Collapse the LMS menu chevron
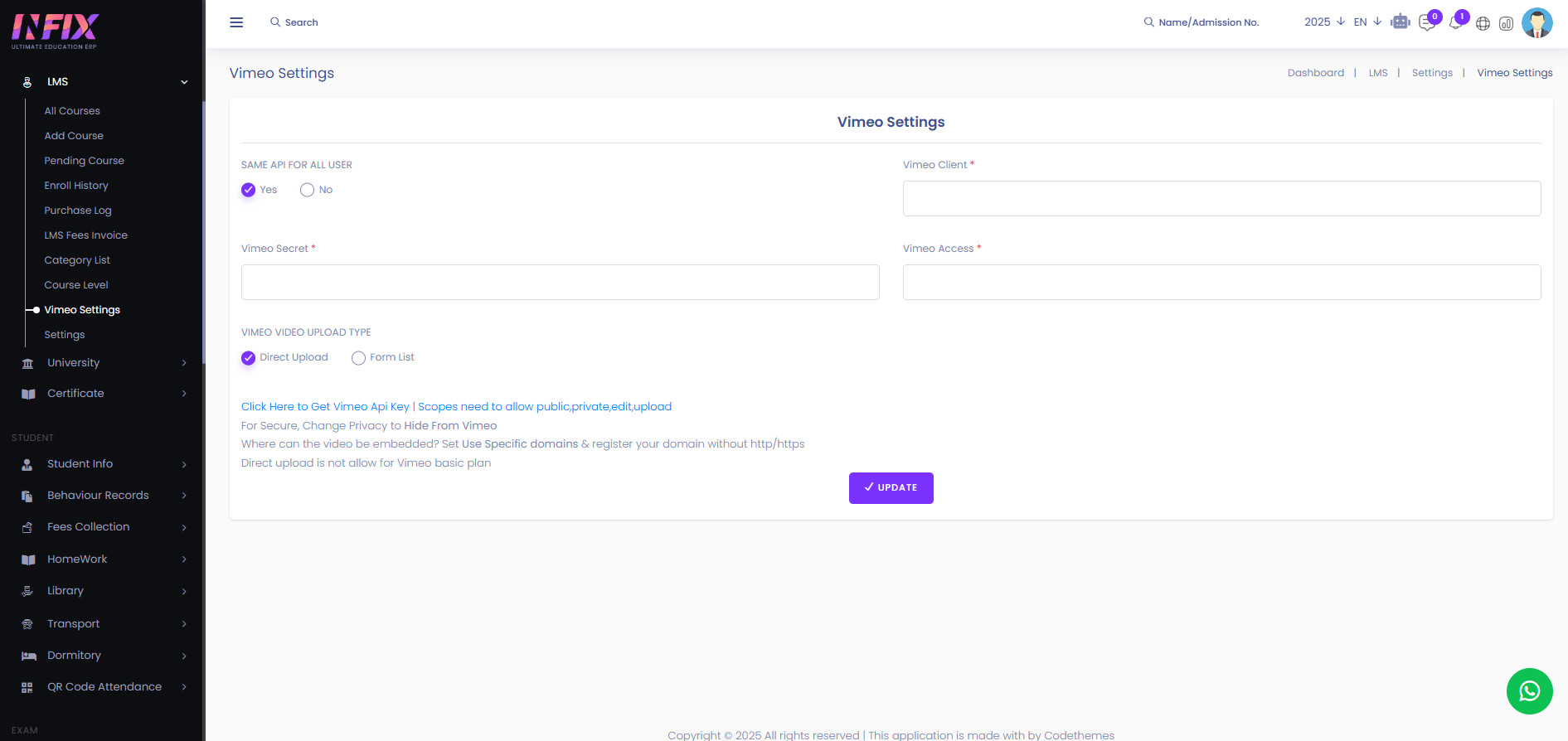Screen dimensions: 1568x741 (x=184, y=82)
